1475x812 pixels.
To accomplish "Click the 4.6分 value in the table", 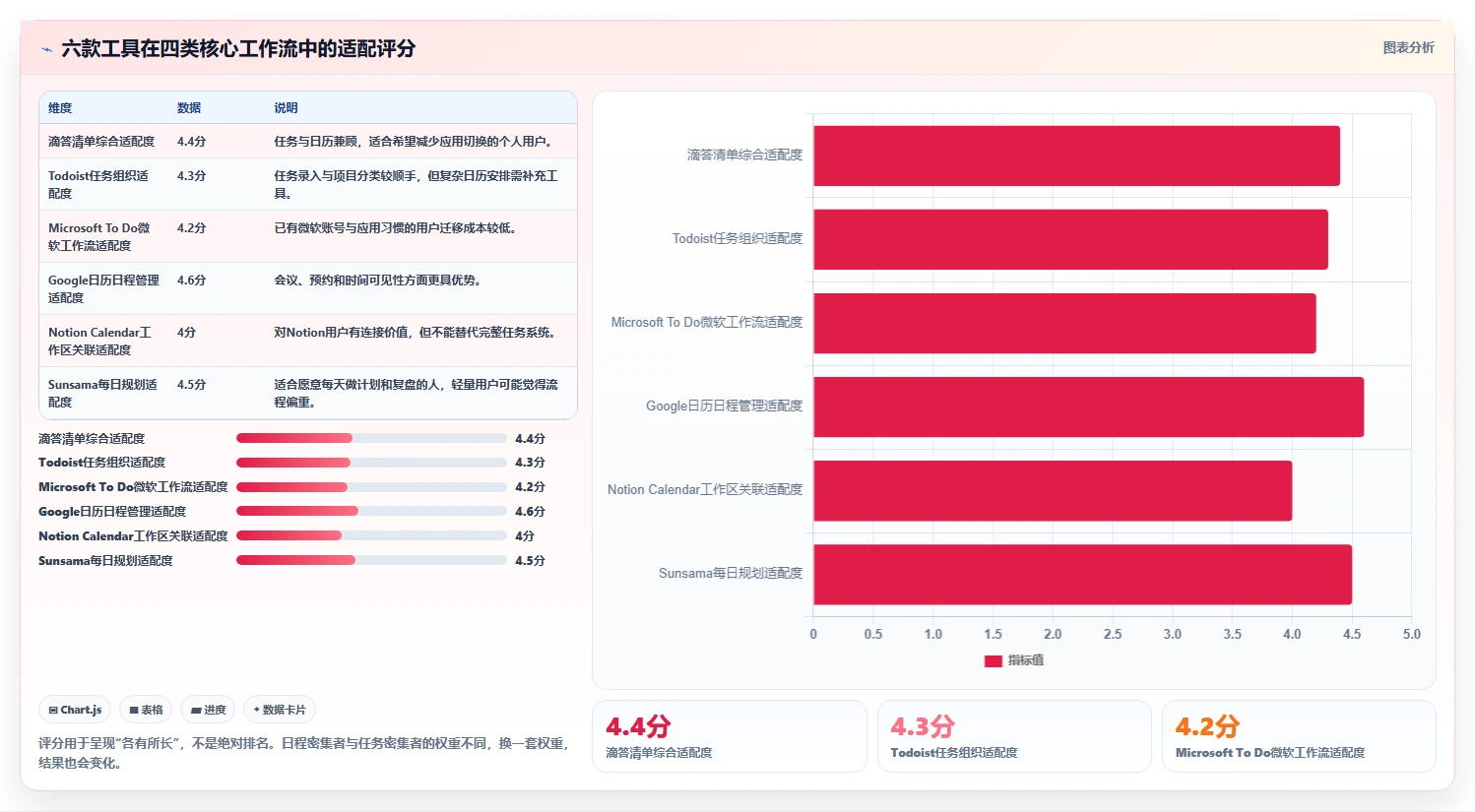I will [x=191, y=281].
